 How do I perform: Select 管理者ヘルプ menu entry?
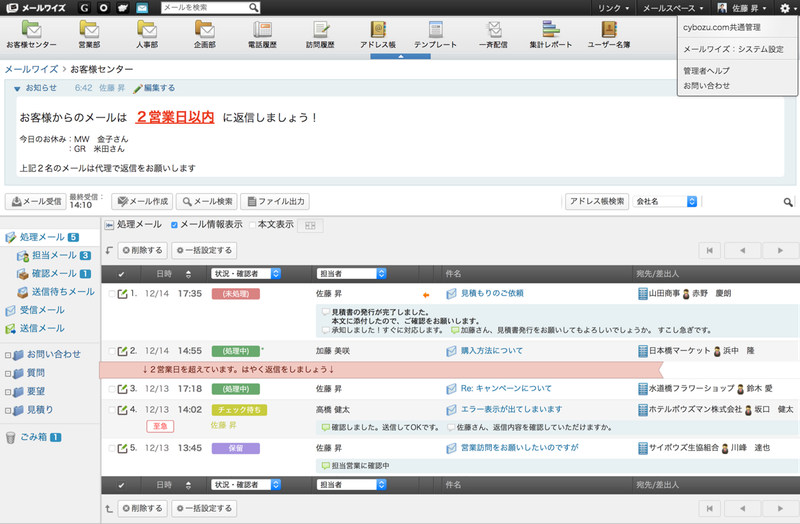click(x=707, y=71)
